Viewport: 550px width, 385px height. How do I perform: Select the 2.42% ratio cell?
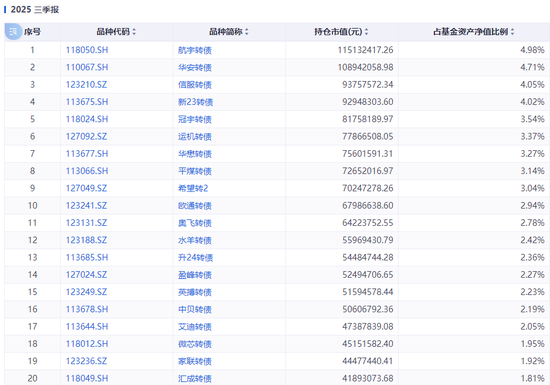click(532, 240)
